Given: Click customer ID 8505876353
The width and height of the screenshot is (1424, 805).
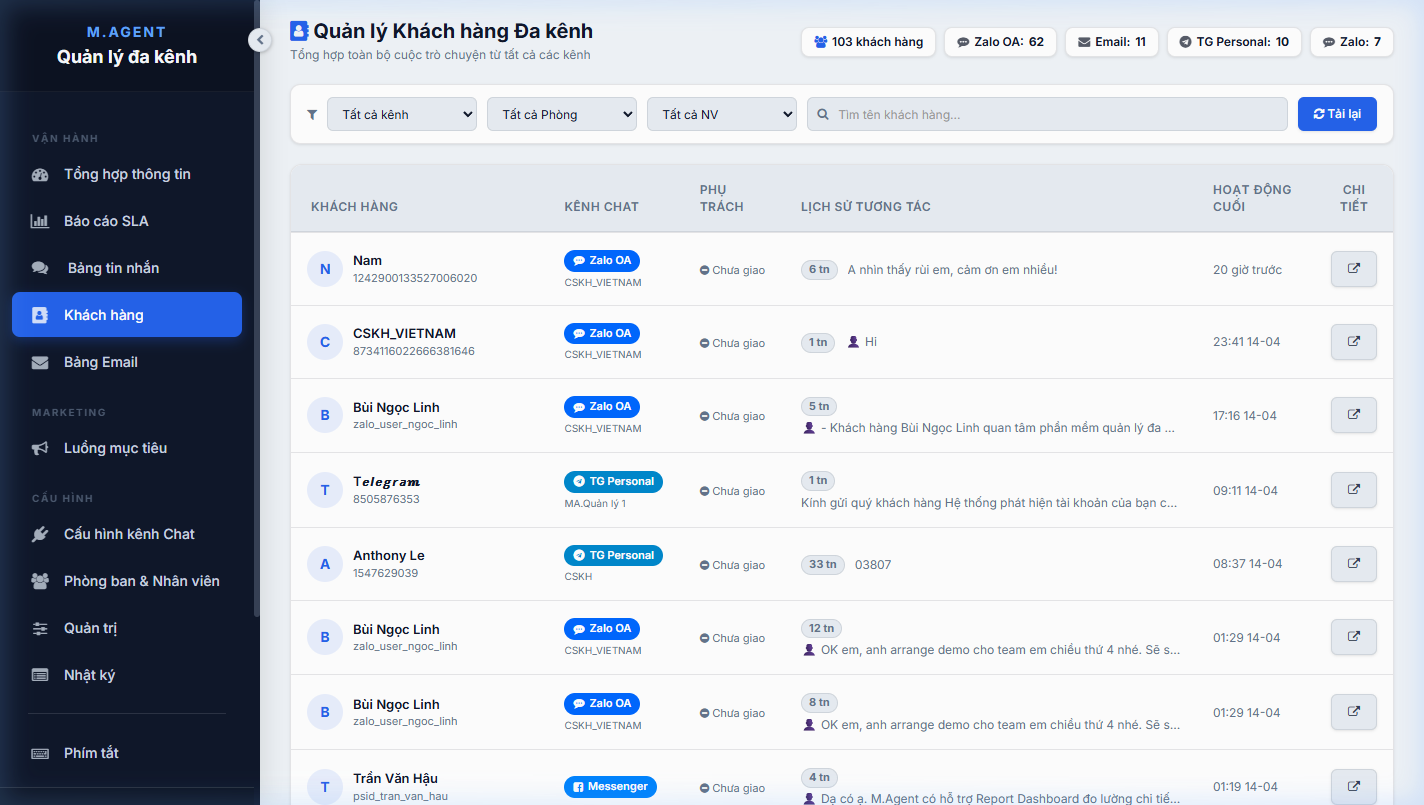Looking at the screenshot, I should pos(386,499).
